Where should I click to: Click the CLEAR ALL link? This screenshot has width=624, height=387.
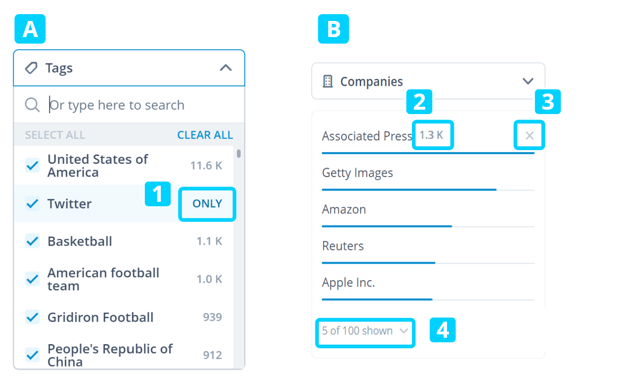(x=205, y=135)
